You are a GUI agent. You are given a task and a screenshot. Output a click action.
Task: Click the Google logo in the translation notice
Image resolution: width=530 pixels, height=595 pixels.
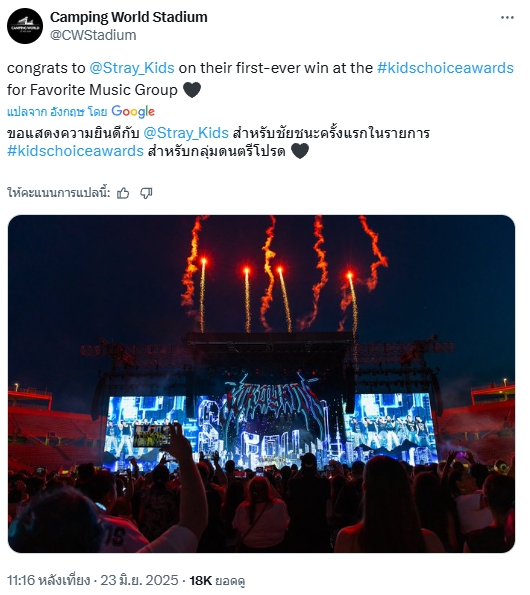tap(133, 112)
